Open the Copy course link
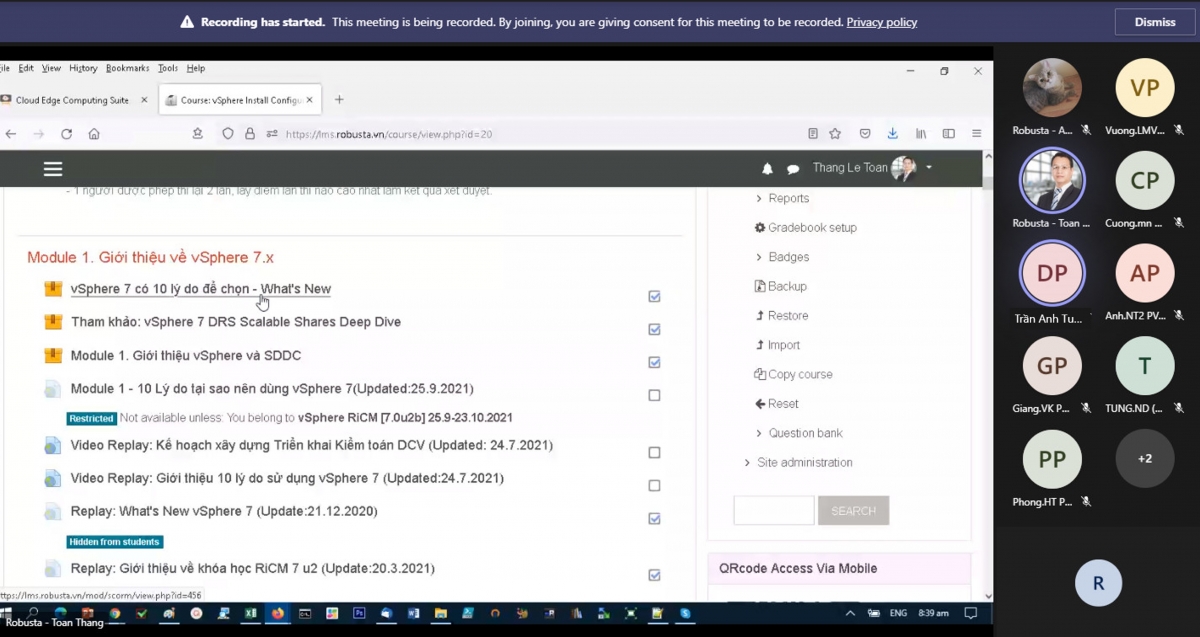 coord(793,374)
